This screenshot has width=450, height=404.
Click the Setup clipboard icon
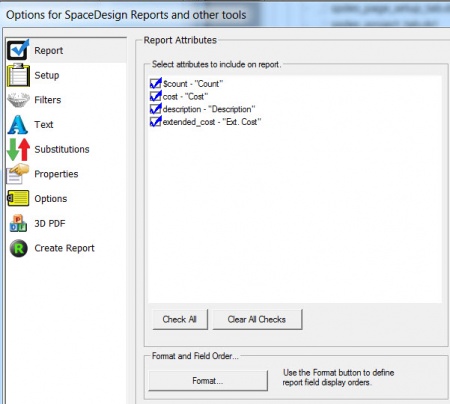click(18, 75)
